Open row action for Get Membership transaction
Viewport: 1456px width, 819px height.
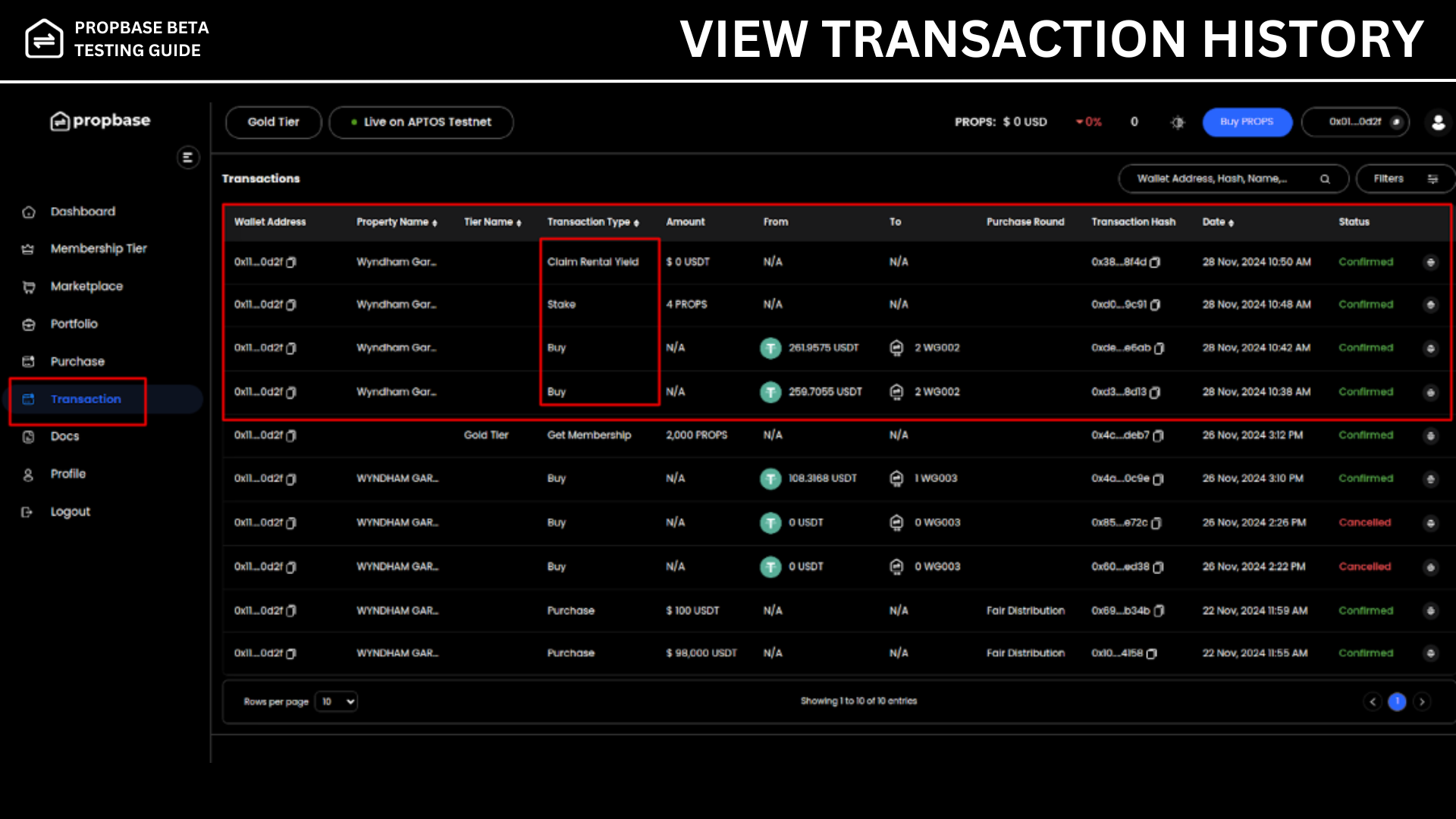[1430, 435]
